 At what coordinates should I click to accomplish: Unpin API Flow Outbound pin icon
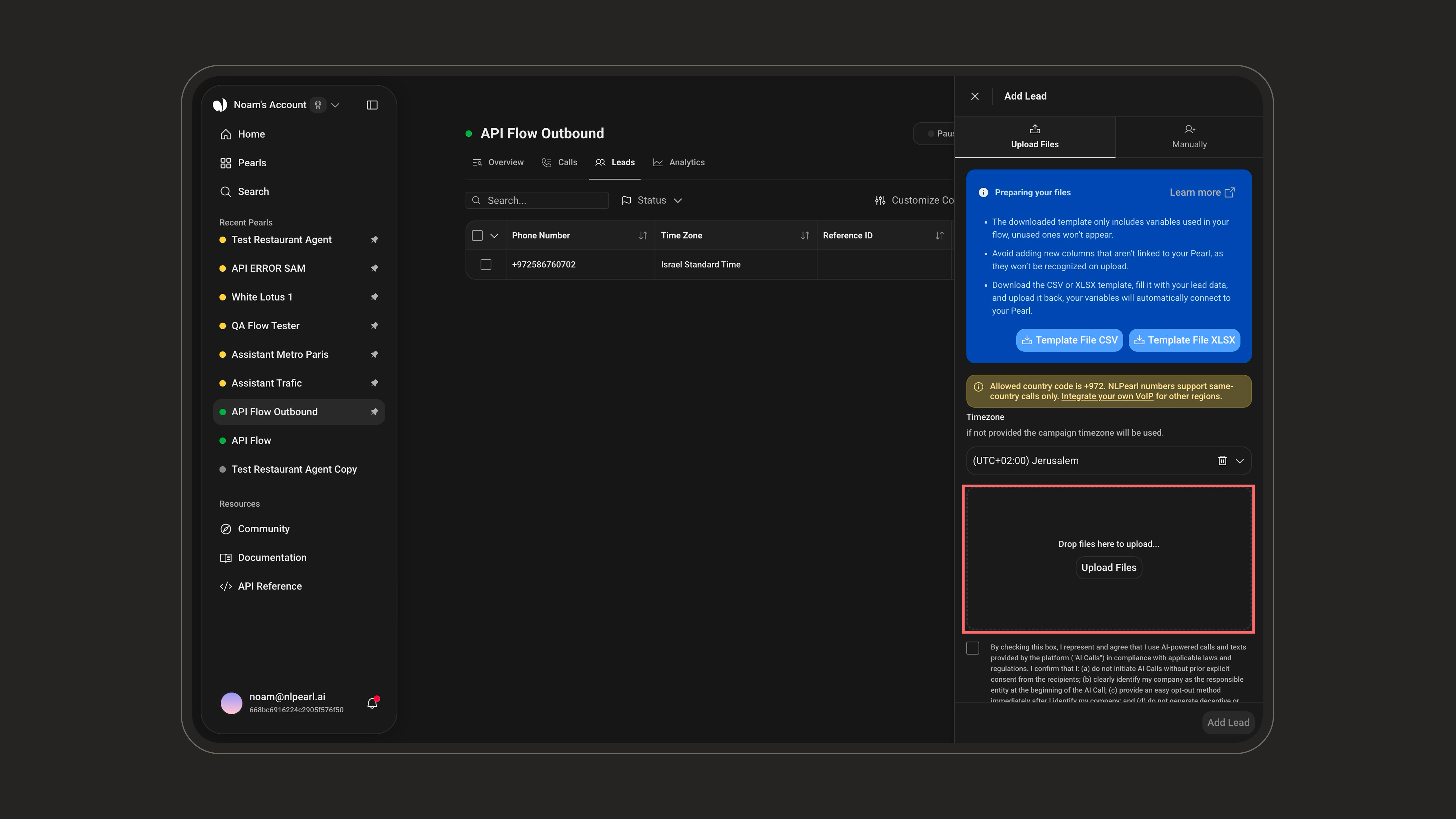point(374,412)
